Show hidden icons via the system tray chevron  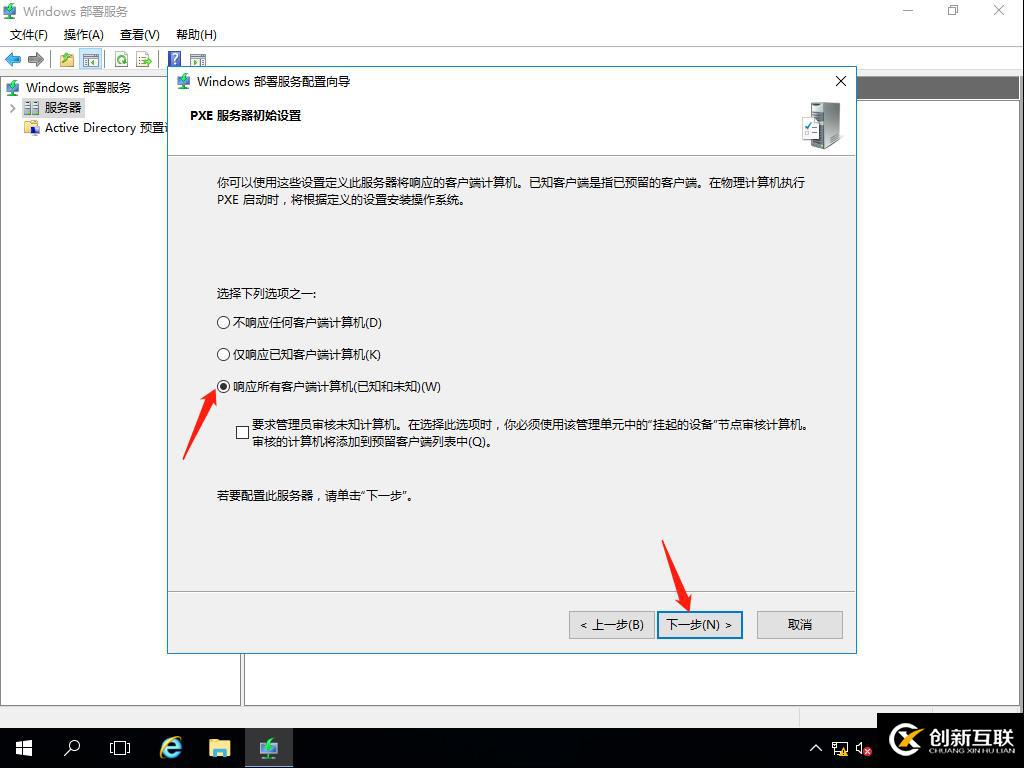tap(816, 748)
